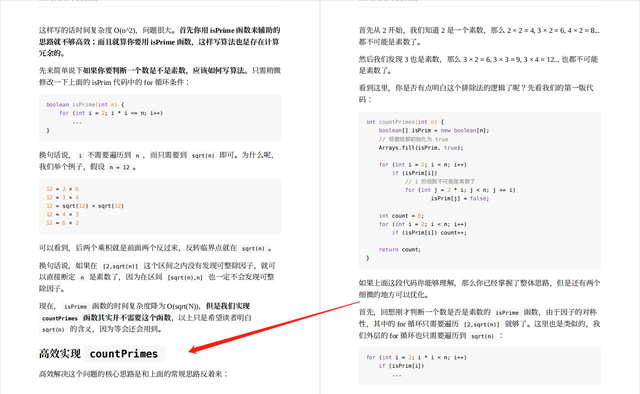The image size is (640, 394).
Task: Click the comment "// 将数组都初始化为 true"
Action: pos(413,139)
